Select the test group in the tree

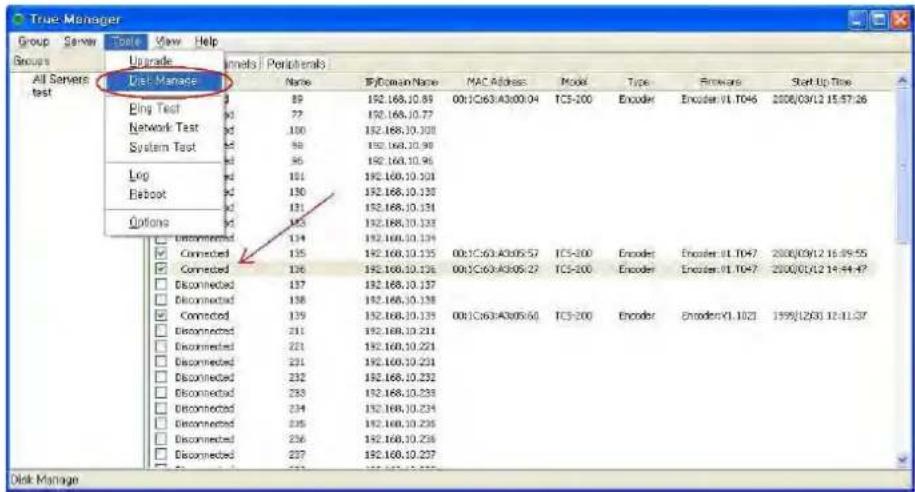(42, 92)
